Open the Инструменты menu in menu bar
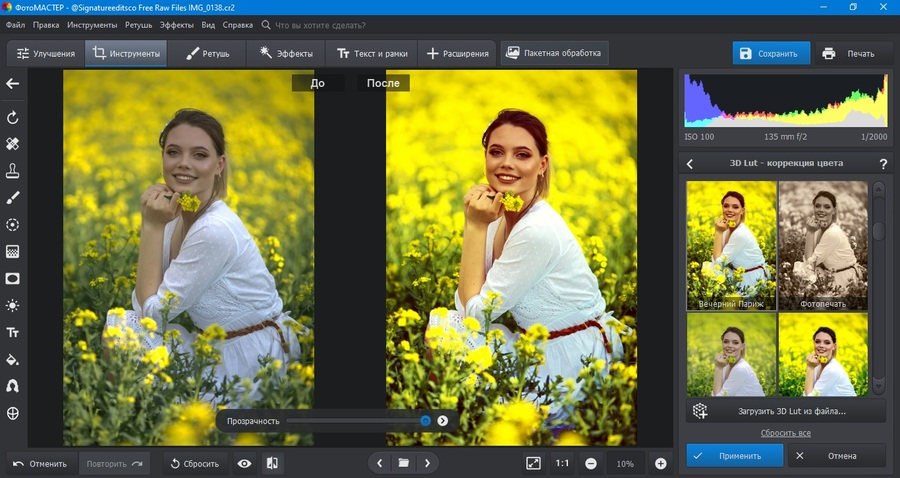This screenshot has width=900, height=478. tap(92, 25)
